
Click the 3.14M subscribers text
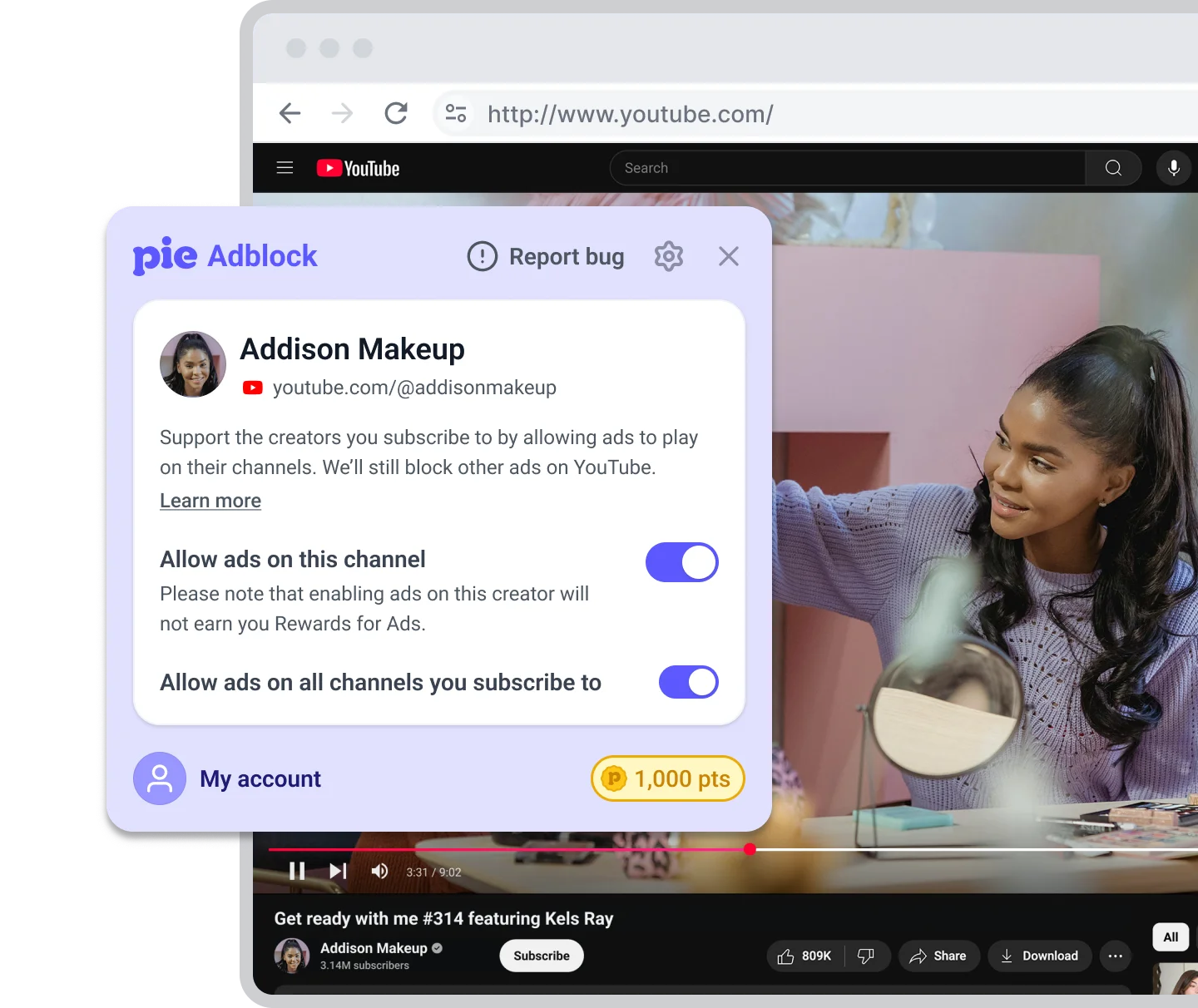[364, 966]
